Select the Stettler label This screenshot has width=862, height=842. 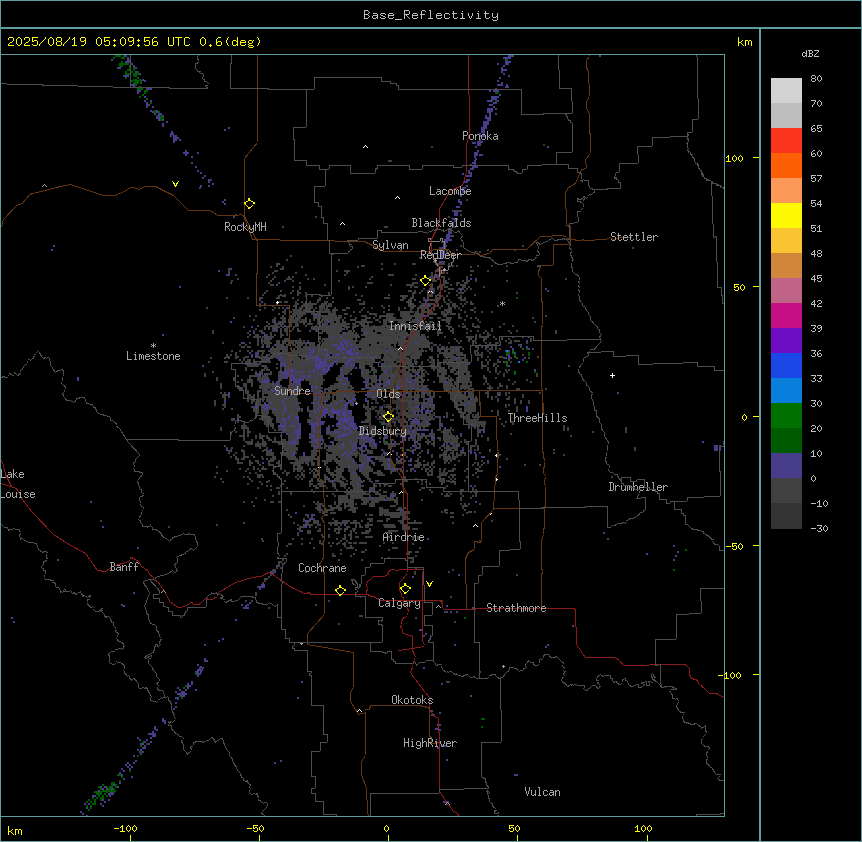634,237
